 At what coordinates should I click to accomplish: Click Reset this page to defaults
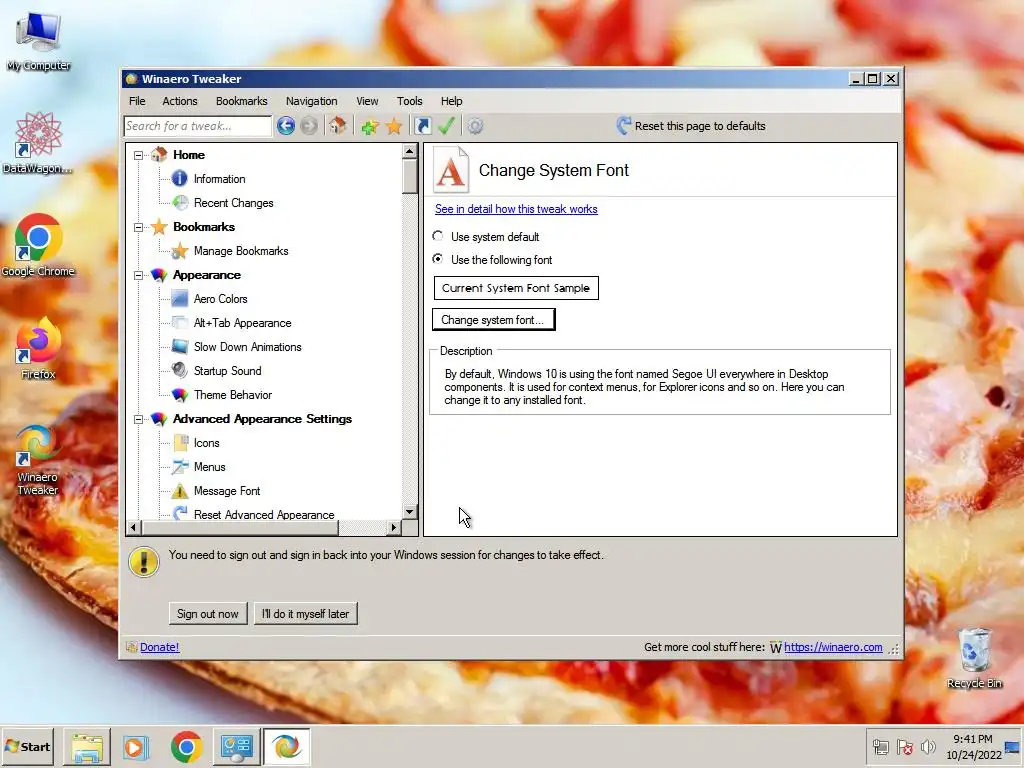(x=691, y=125)
